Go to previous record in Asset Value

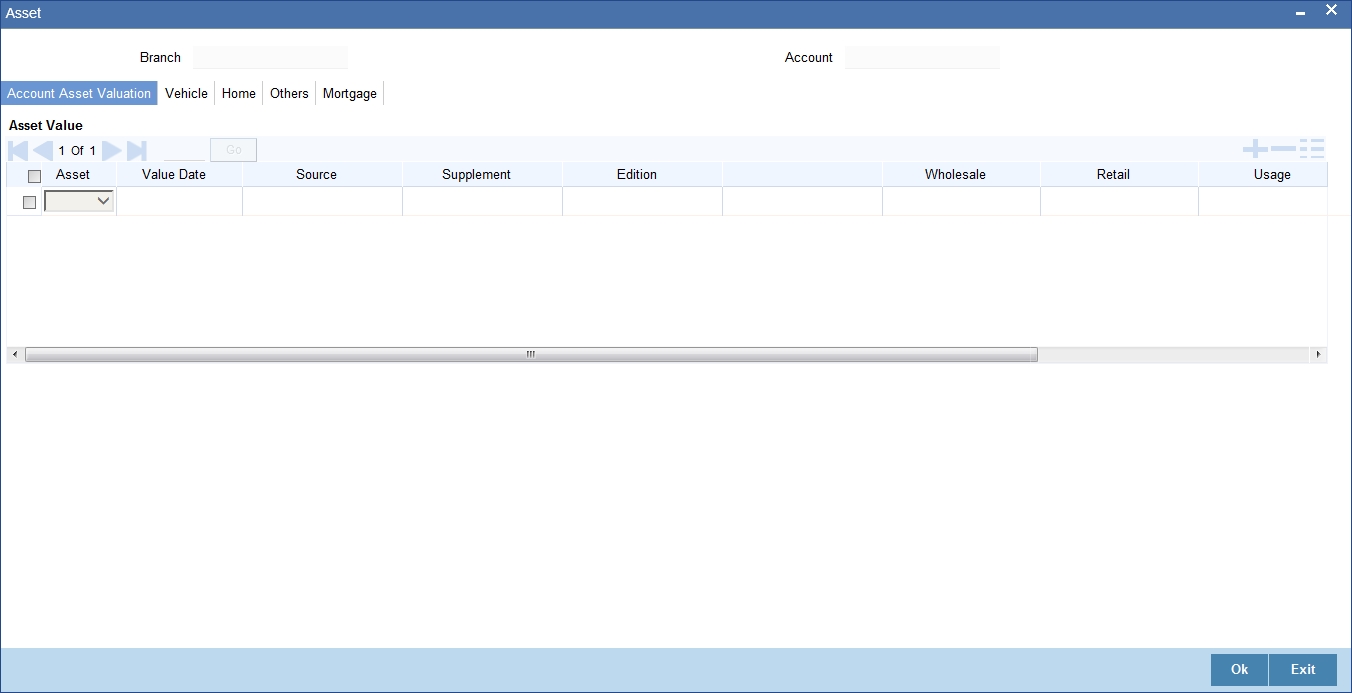tap(43, 151)
